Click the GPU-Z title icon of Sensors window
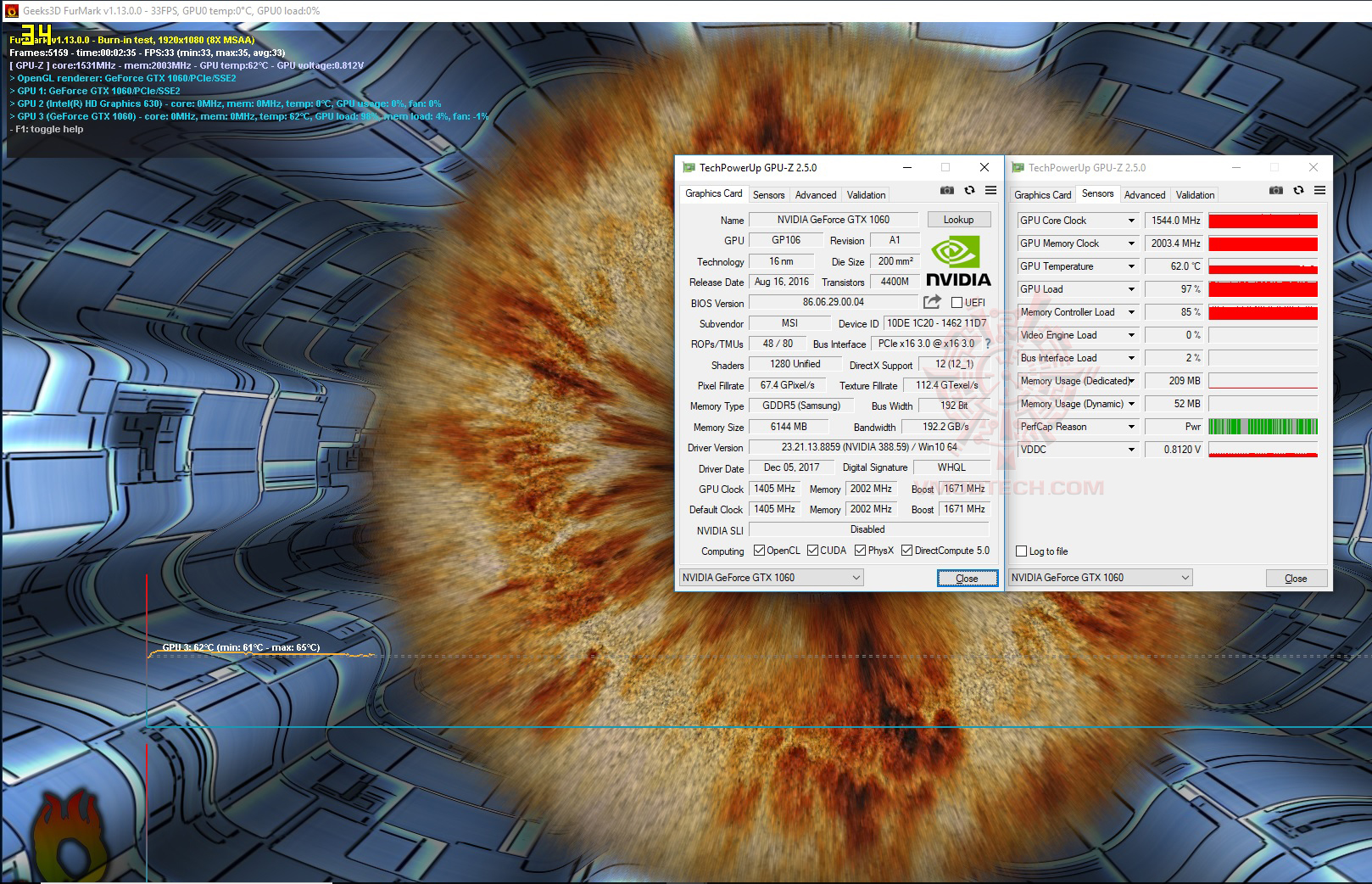Screen dimensions: 1372x884 [1018, 167]
